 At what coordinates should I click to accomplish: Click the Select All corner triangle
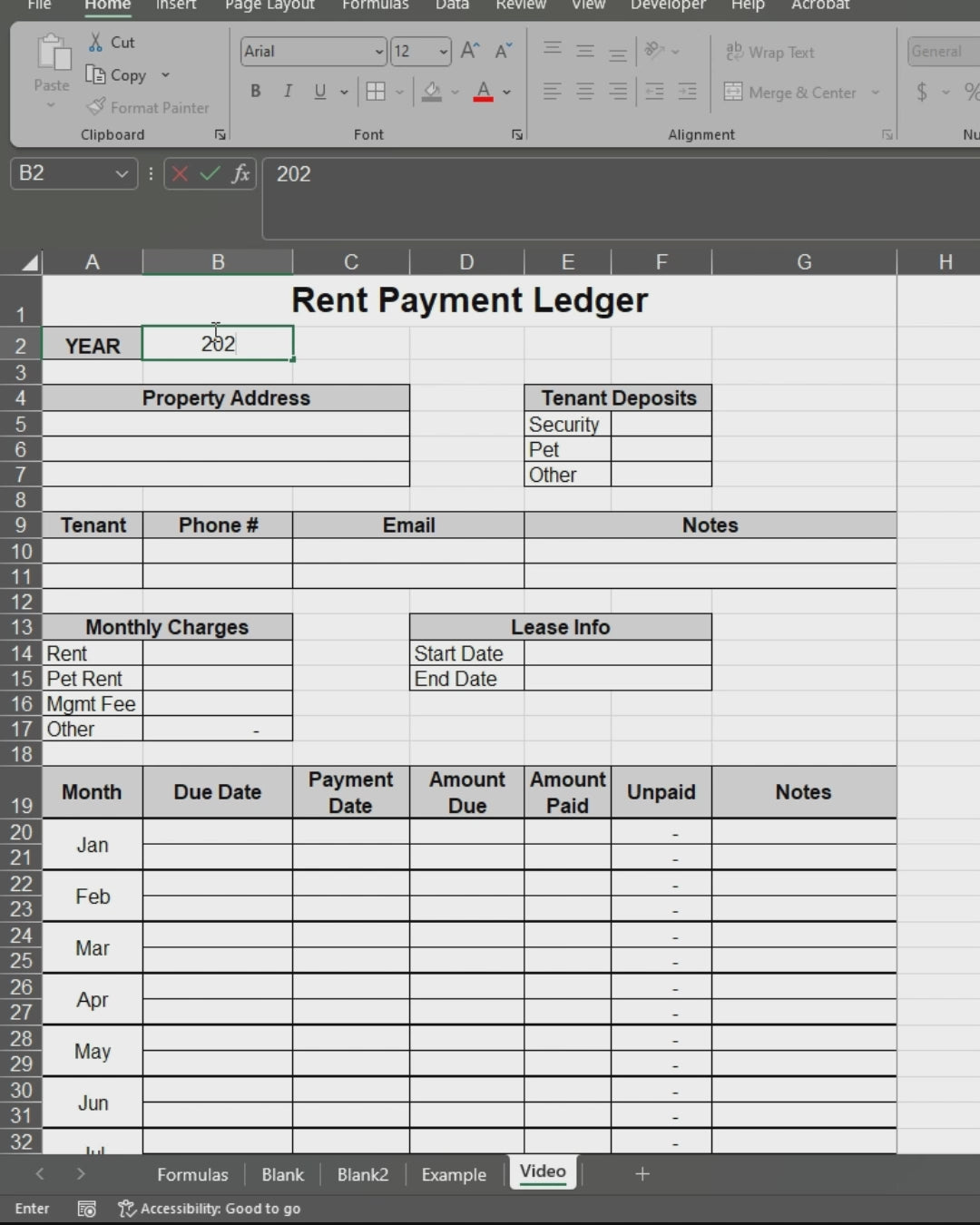pos(31,263)
